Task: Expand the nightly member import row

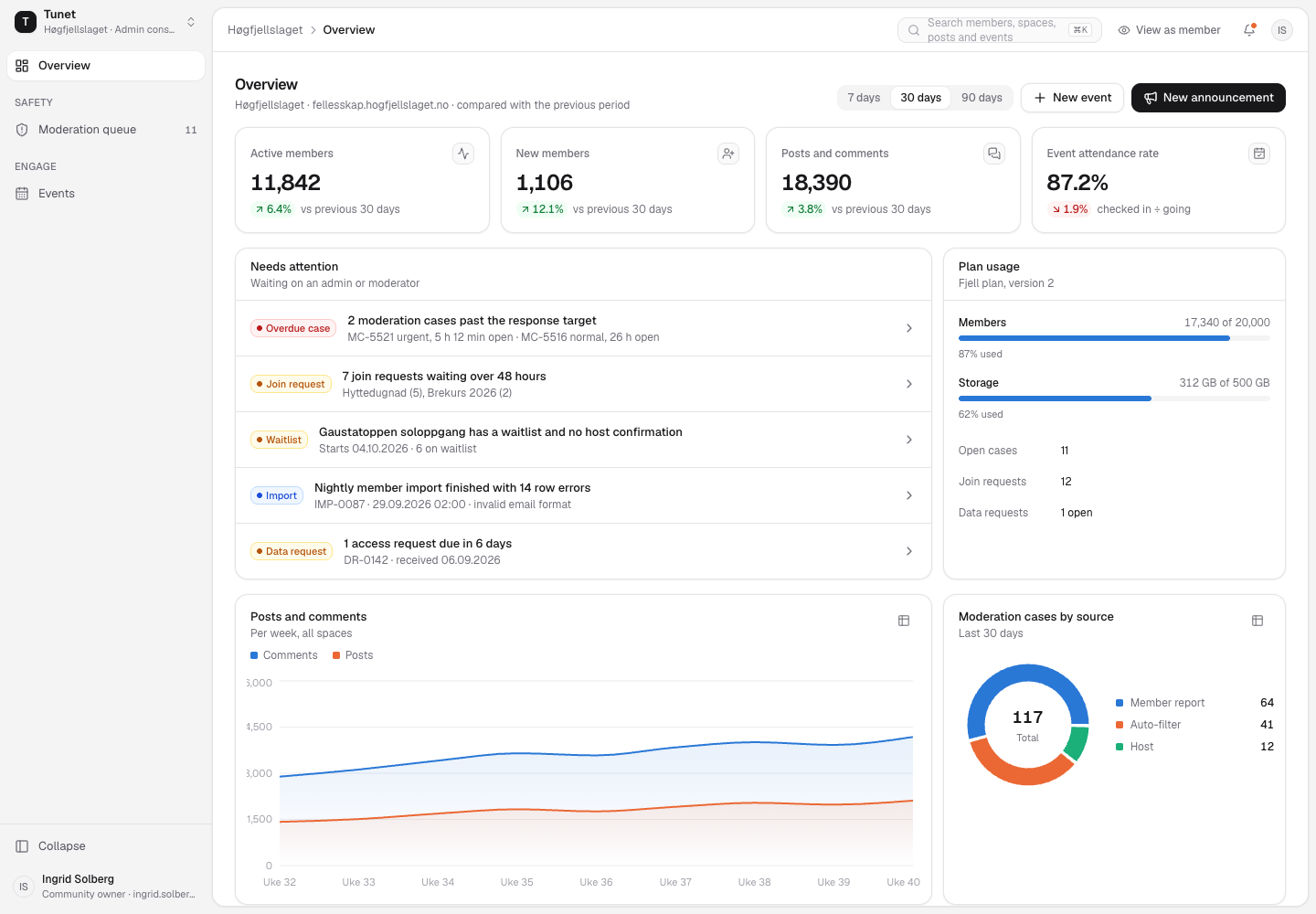Action: (583, 495)
